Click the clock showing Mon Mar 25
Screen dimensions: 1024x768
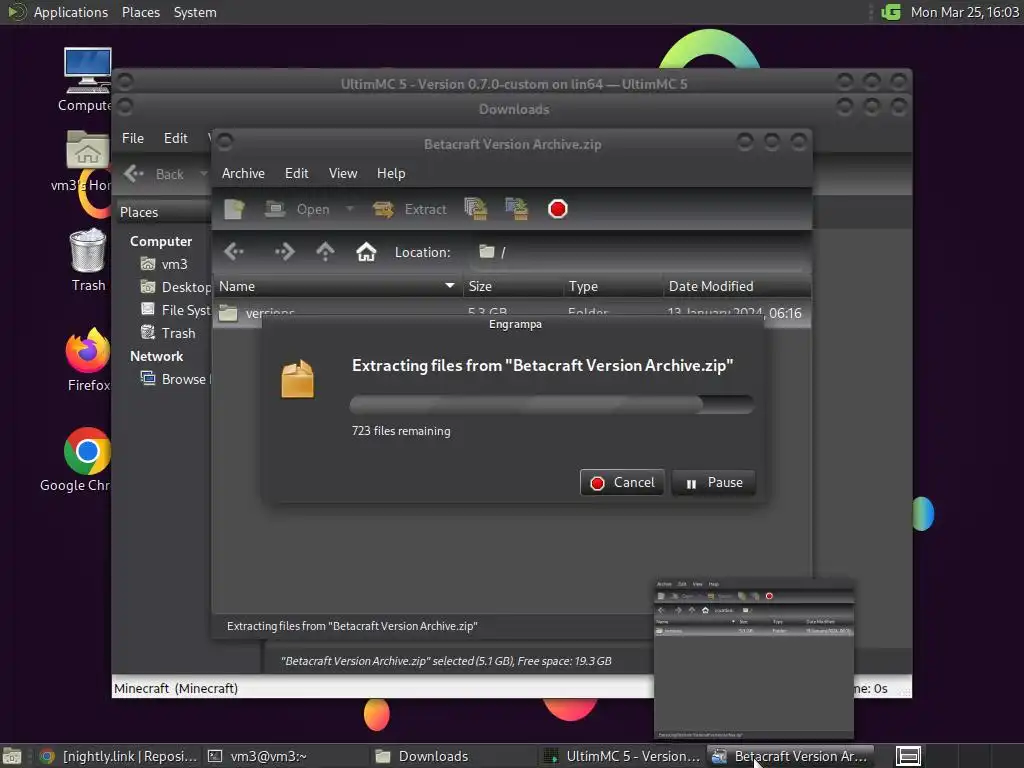[965, 12]
